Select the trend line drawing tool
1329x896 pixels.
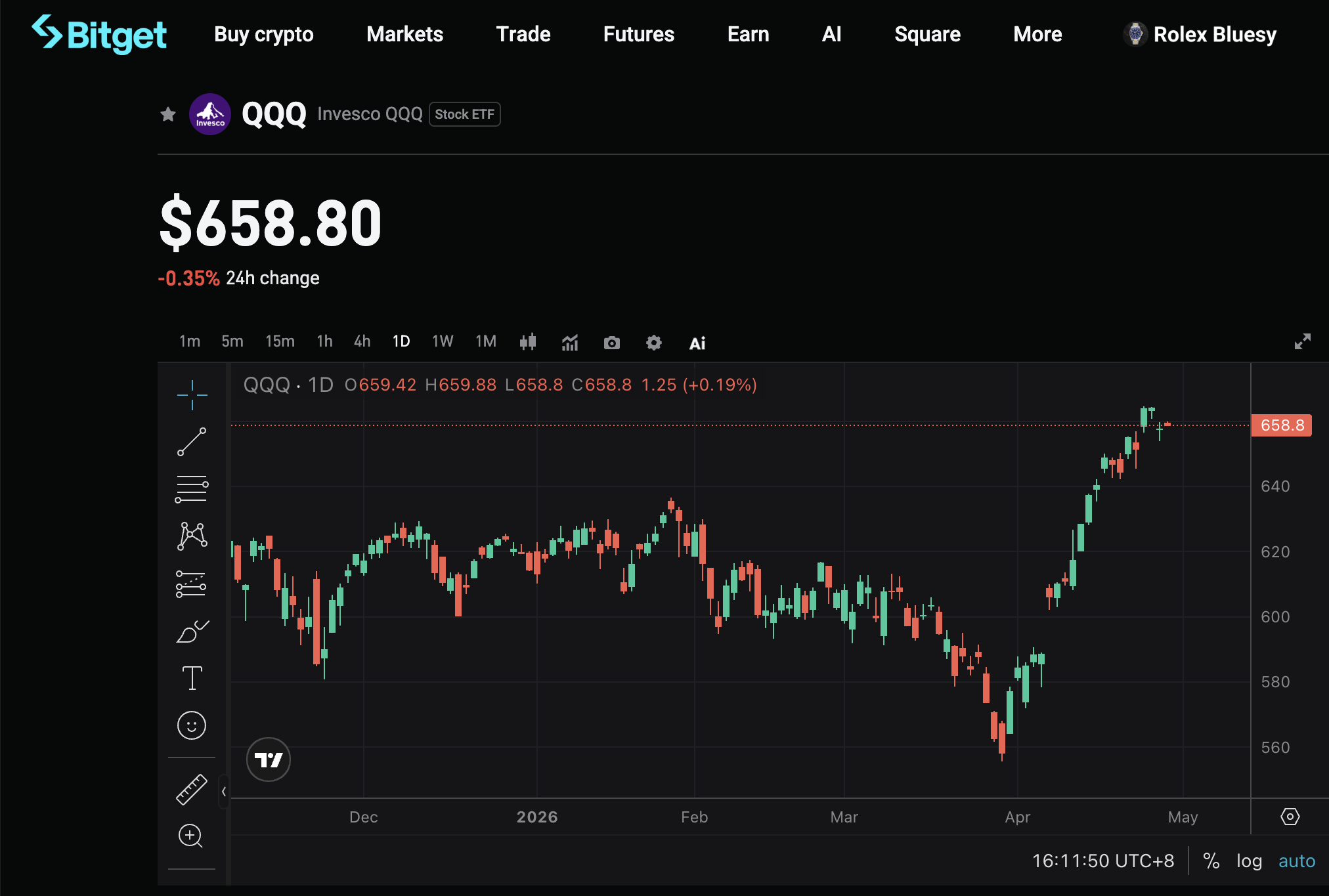tap(192, 442)
